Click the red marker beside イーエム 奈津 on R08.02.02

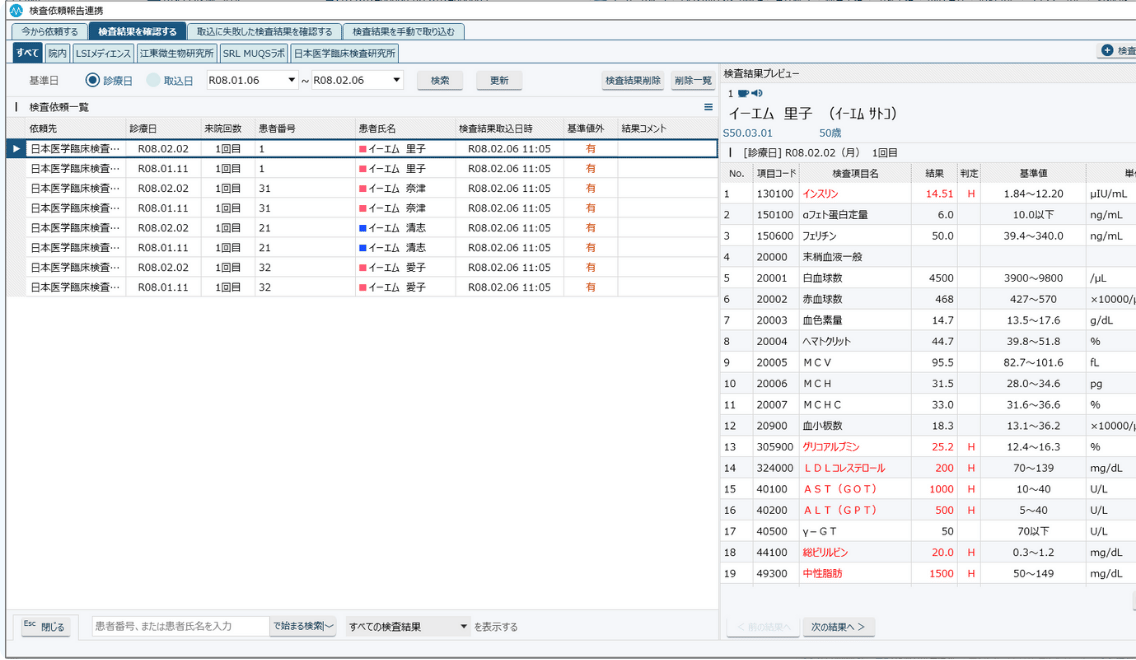(363, 188)
